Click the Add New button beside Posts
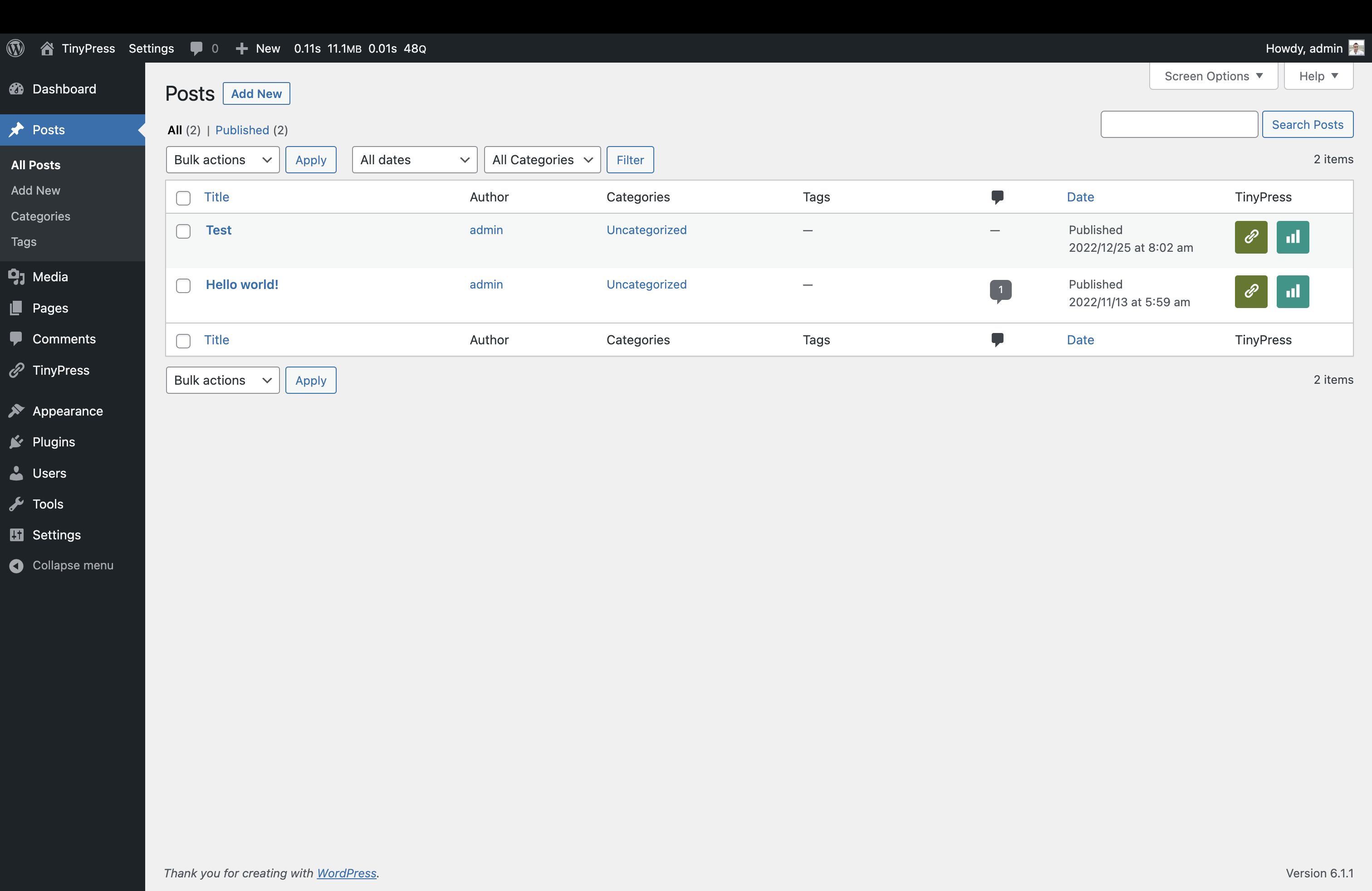 [256, 93]
